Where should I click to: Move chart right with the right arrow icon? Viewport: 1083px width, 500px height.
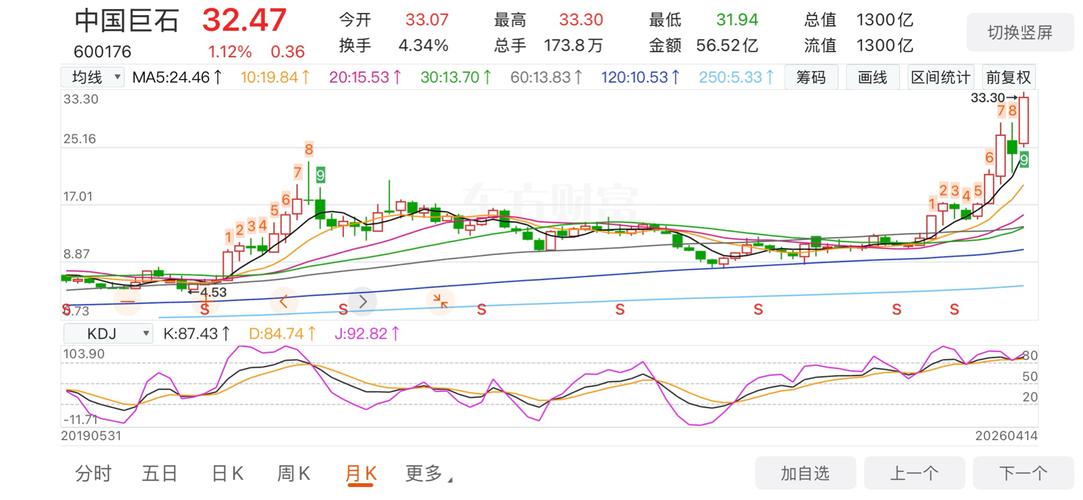click(x=362, y=301)
